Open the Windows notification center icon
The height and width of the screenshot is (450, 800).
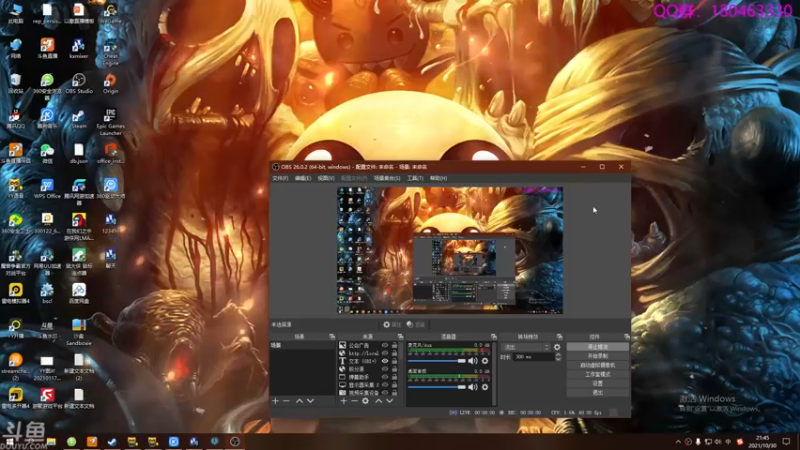[x=786, y=442]
